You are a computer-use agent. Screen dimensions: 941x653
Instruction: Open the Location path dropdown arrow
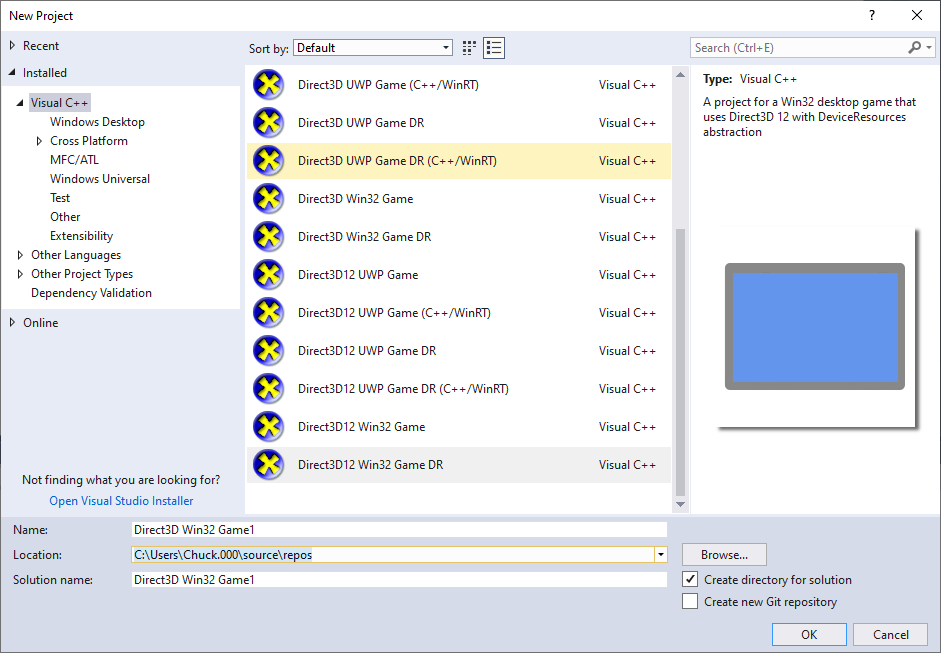661,555
